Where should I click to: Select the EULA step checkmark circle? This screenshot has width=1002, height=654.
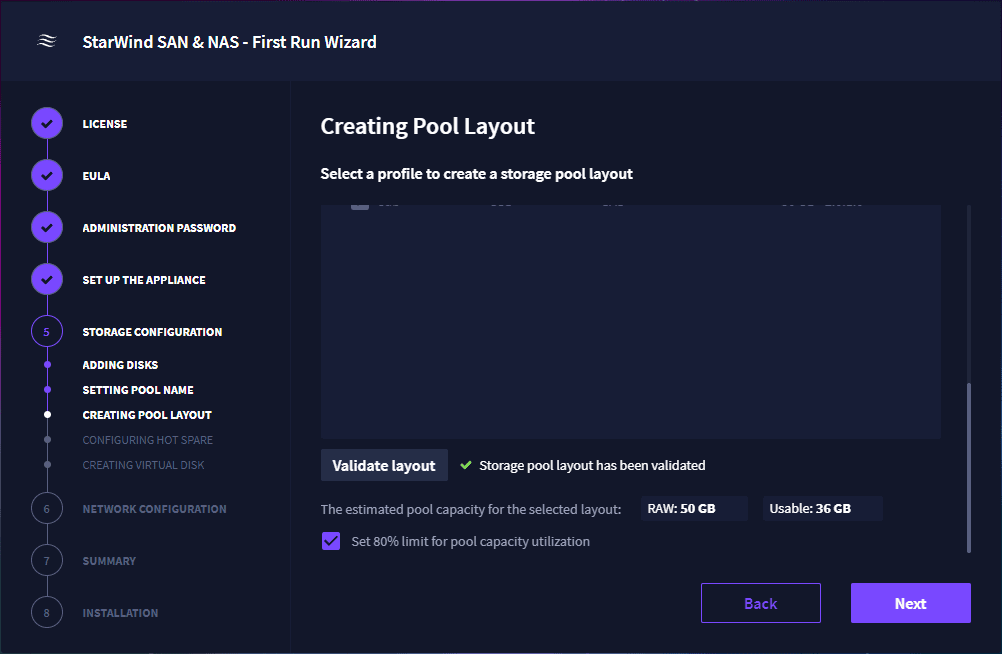point(47,175)
